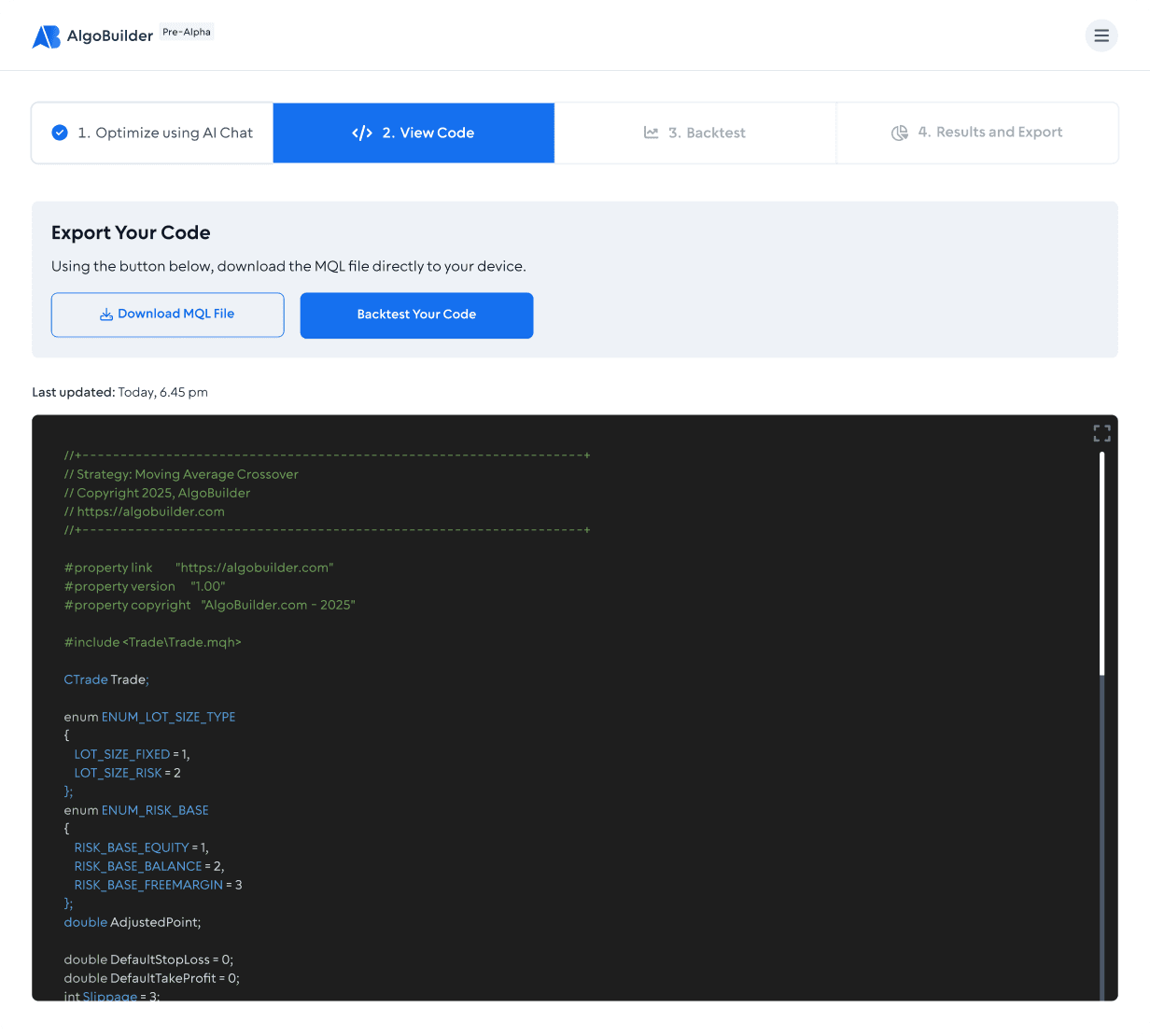Viewport: 1150px width, 1036px height.
Task: Click the download icon inside Download MQL File
Action: 105,314
